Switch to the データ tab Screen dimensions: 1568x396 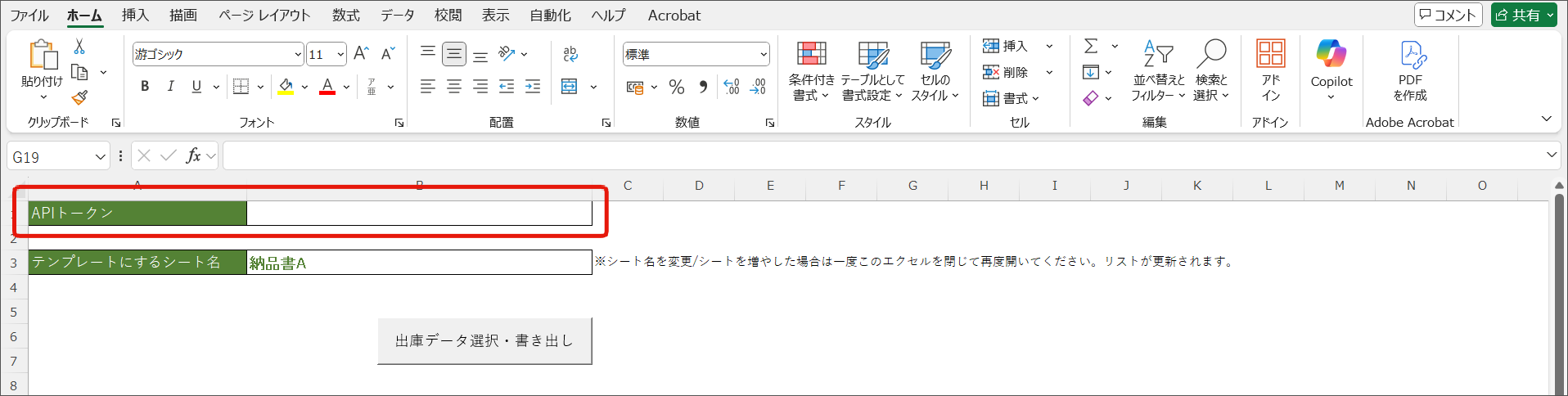[x=397, y=16]
